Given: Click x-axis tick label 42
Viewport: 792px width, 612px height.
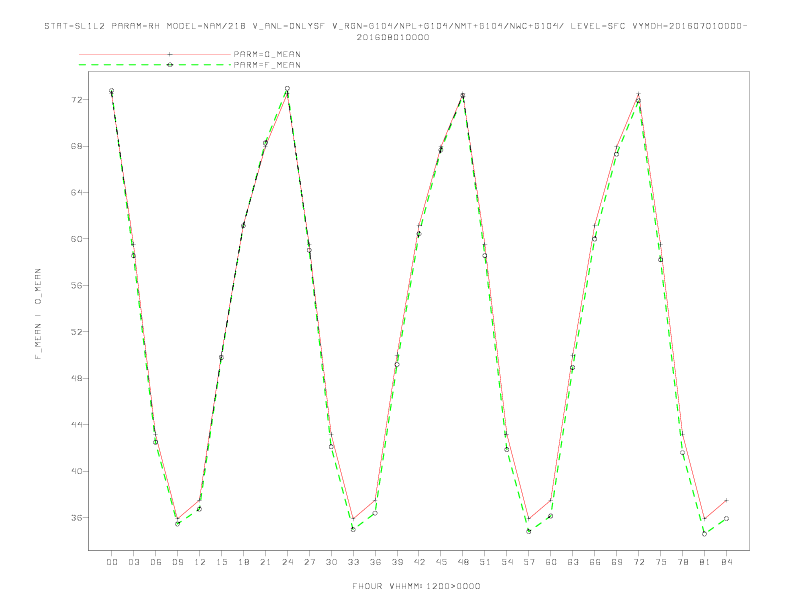Looking at the screenshot, I should tap(419, 562).
